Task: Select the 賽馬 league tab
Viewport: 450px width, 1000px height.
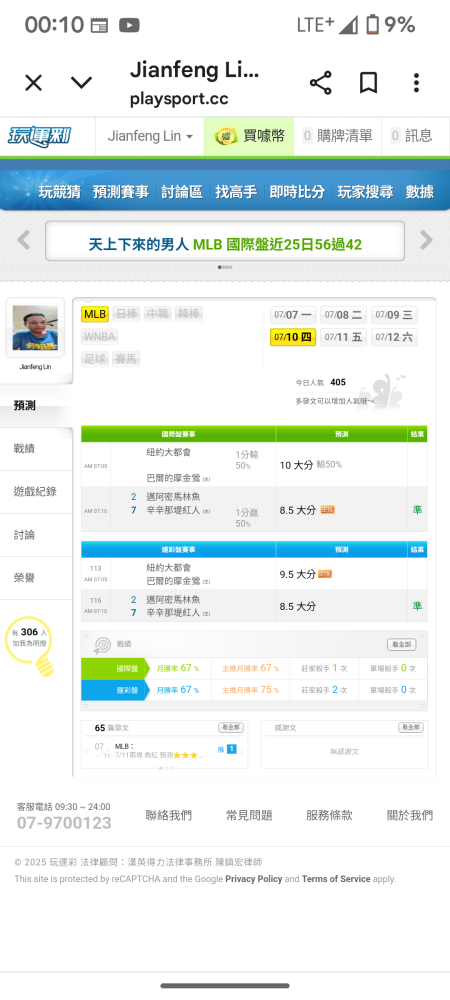Action: 126,359
